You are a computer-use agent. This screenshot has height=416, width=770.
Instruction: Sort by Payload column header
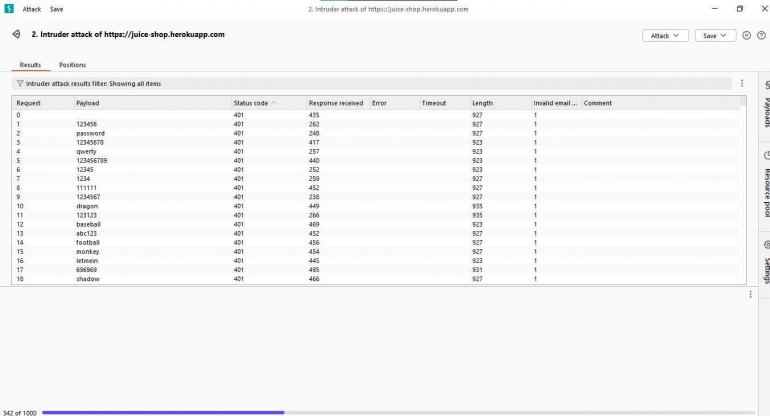coord(152,103)
